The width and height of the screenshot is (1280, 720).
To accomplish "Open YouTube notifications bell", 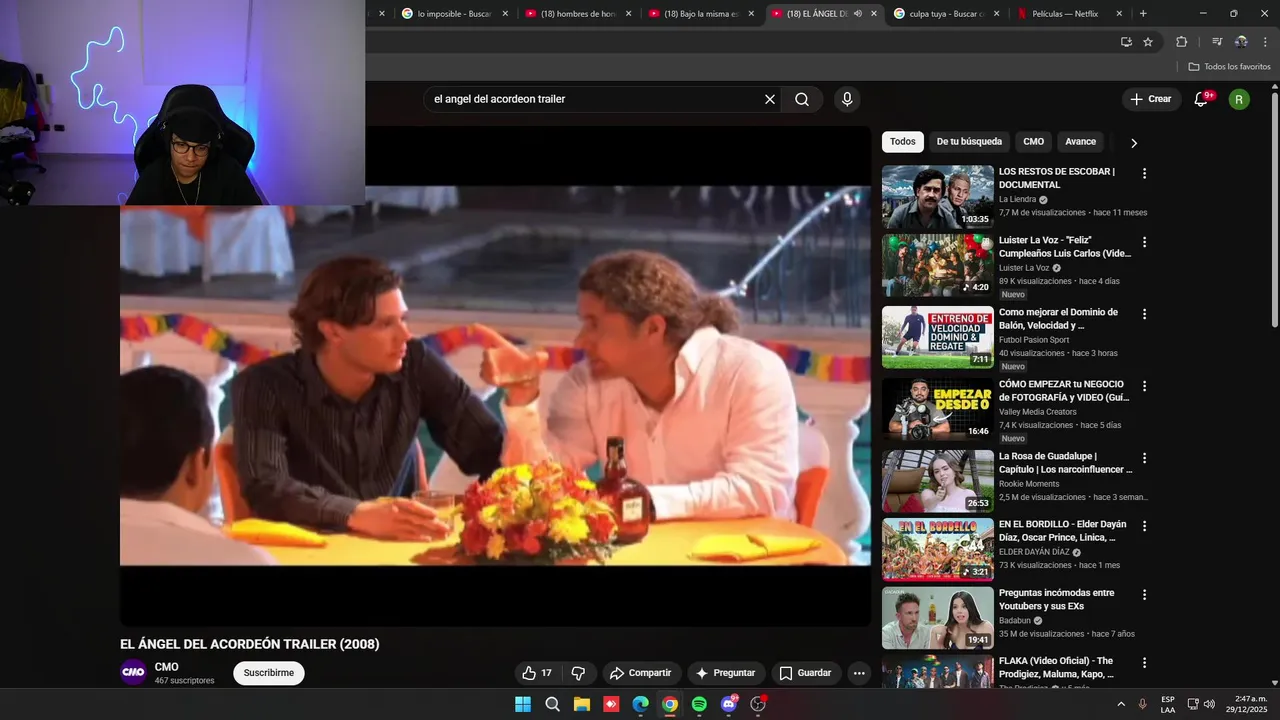I will [x=1202, y=99].
